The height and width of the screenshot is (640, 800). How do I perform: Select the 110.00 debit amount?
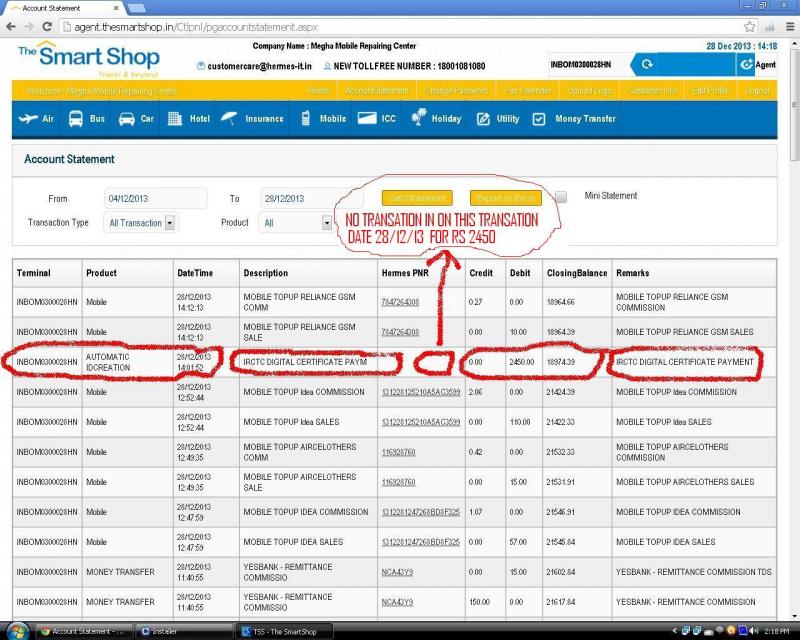pyautogui.click(x=518, y=422)
